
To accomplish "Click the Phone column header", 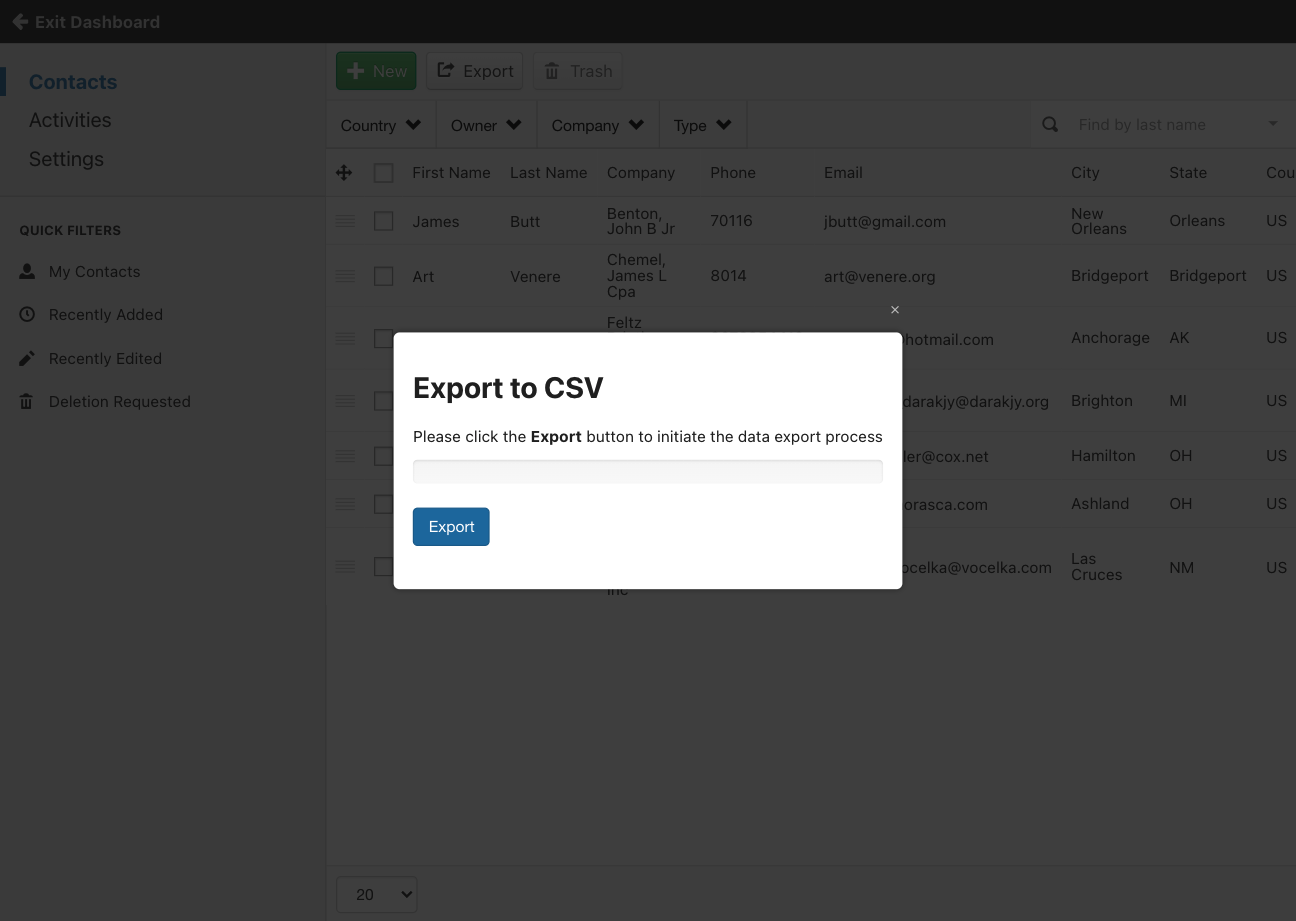I will (x=733, y=173).
